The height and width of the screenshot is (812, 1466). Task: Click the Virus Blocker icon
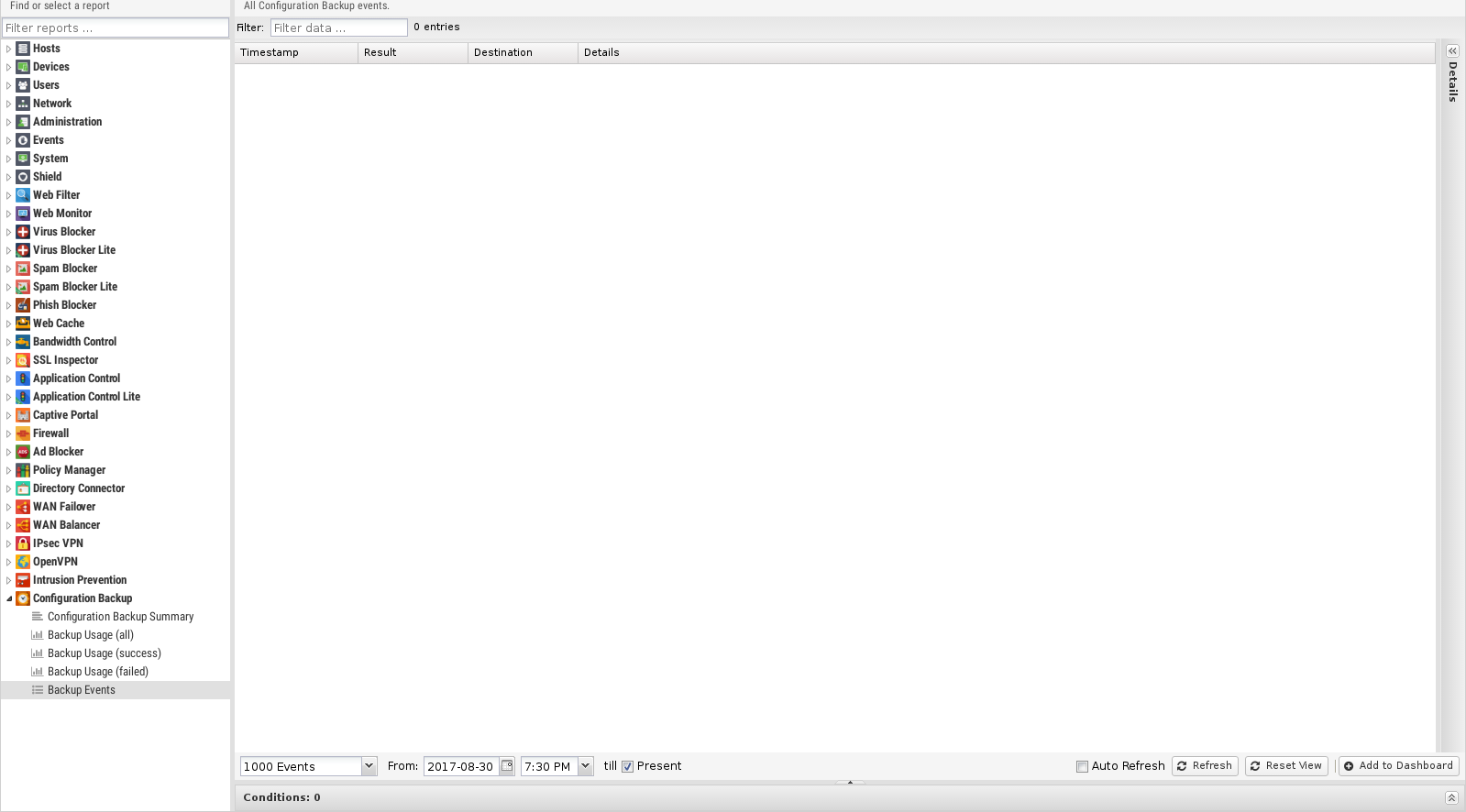pyautogui.click(x=23, y=232)
